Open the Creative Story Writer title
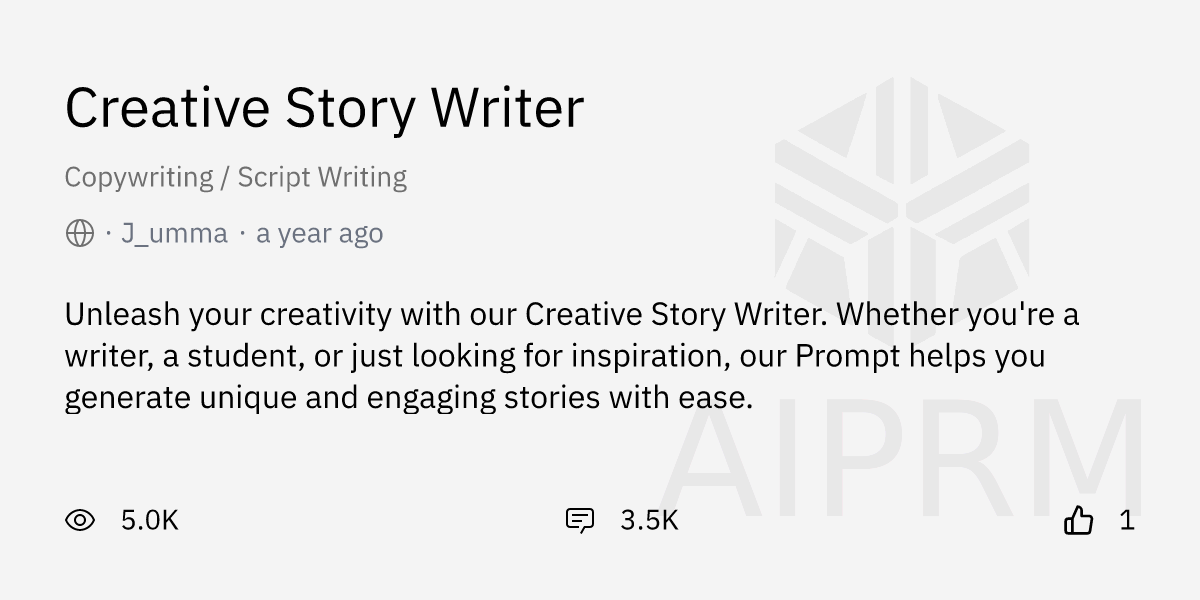The height and width of the screenshot is (600, 1200). pos(324,108)
